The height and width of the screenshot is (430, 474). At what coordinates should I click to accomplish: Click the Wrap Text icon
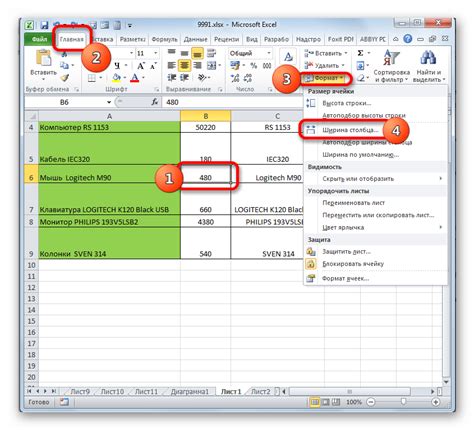coord(211,53)
